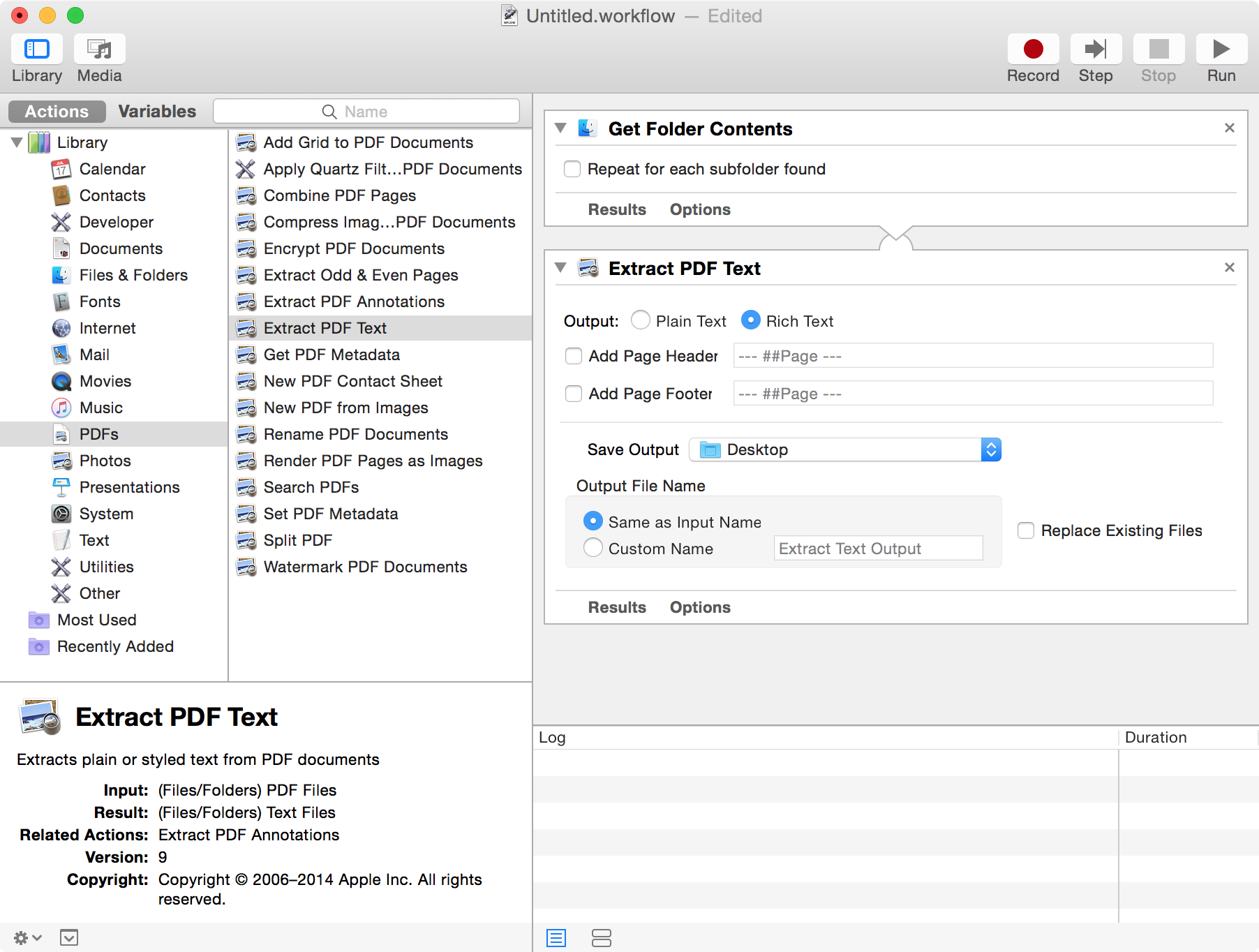The width and height of the screenshot is (1259, 952).
Task: Open the Save Output Desktop dropdown
Action: (x=845, y=449)
